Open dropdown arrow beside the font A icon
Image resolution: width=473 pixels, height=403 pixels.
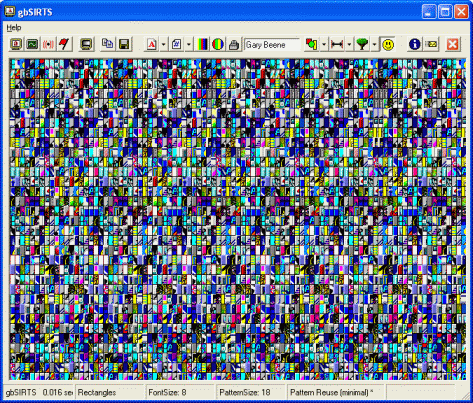[x=163, y=44]
